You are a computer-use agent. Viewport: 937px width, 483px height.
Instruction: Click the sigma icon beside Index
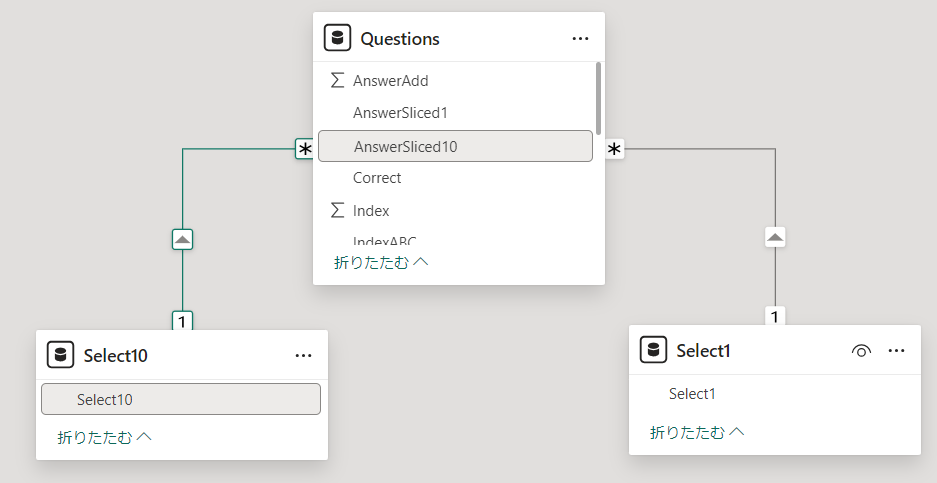(337, 211)
